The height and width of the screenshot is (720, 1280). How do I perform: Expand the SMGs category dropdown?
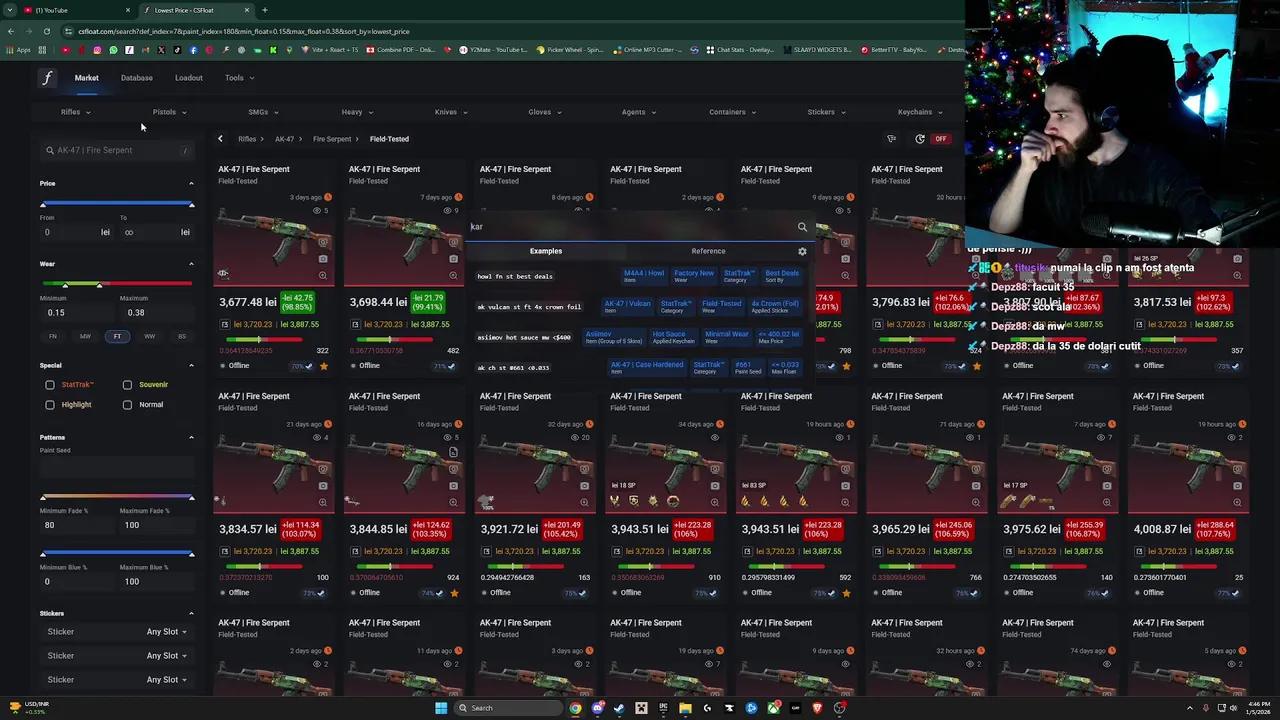coord(263,112)
